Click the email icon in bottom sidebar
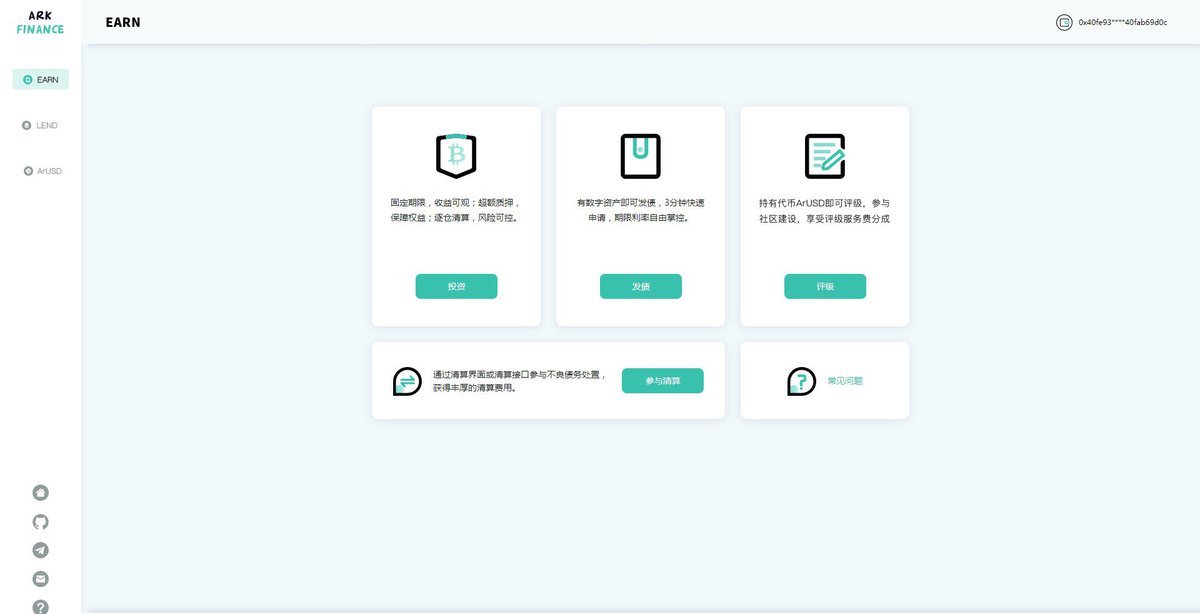The width and height of the screenshot is (1200, 614). (x=40, y=578)
